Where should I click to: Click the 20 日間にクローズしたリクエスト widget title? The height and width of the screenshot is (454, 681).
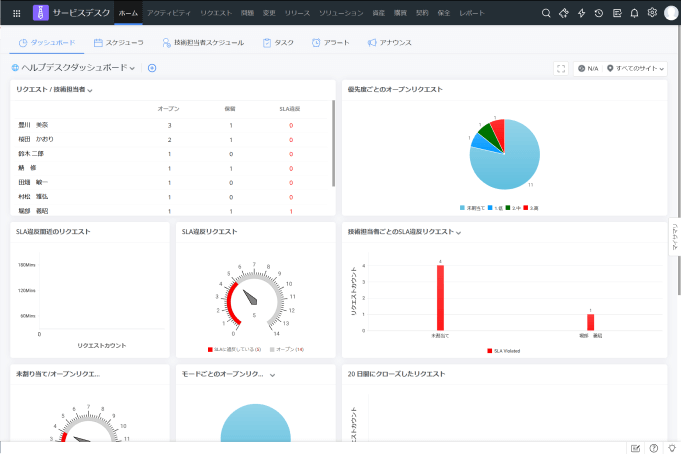(396, 374)
